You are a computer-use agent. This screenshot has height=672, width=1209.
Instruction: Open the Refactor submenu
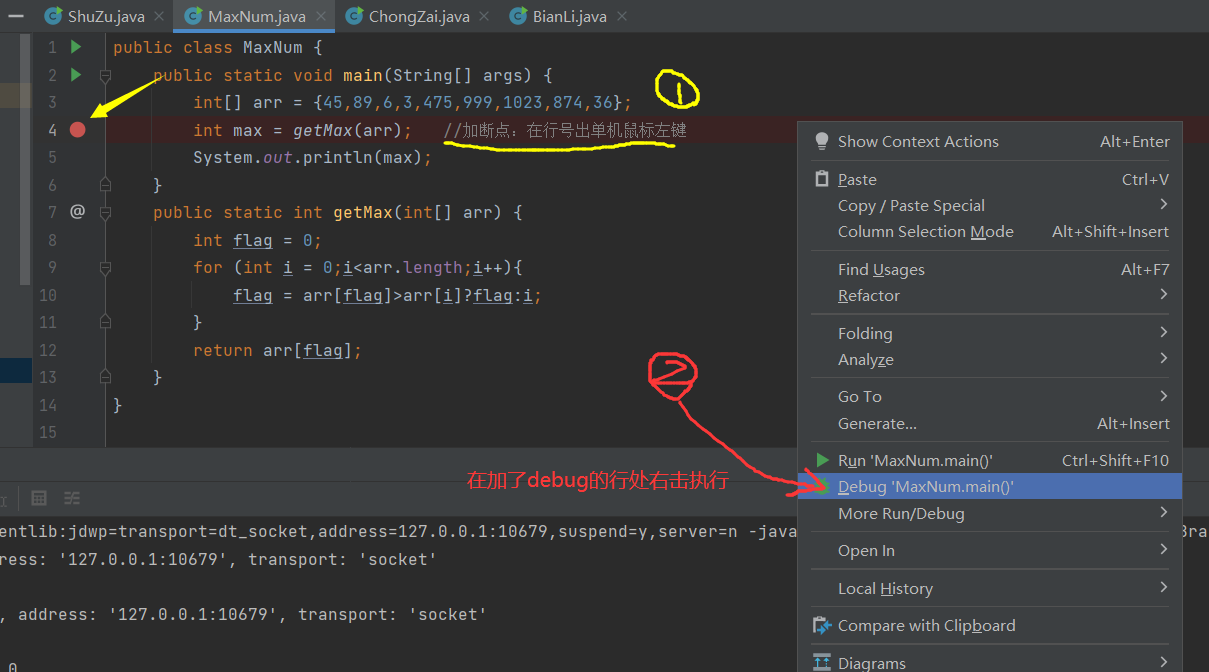tap(990, 296)
